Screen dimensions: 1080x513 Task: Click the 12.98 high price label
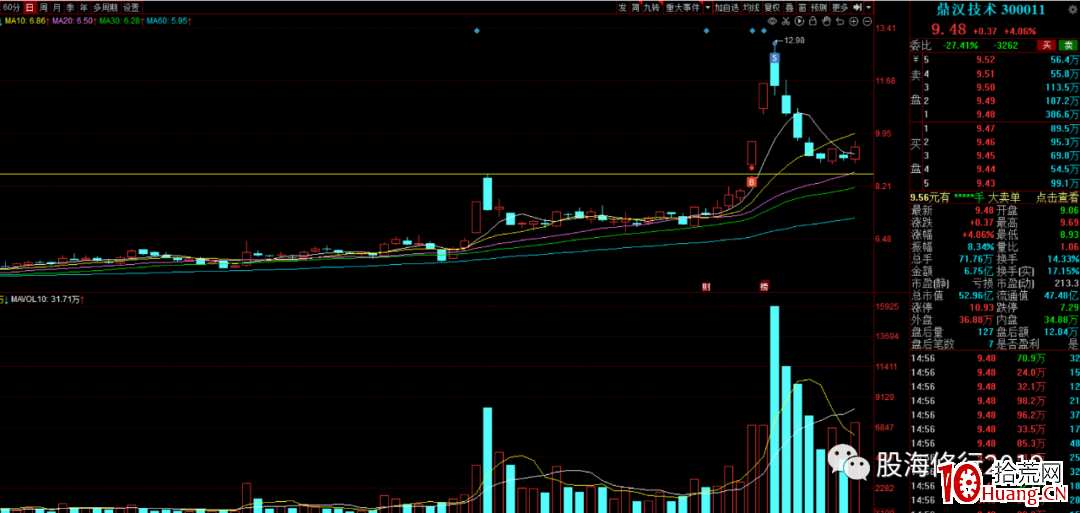click(795, 41)
